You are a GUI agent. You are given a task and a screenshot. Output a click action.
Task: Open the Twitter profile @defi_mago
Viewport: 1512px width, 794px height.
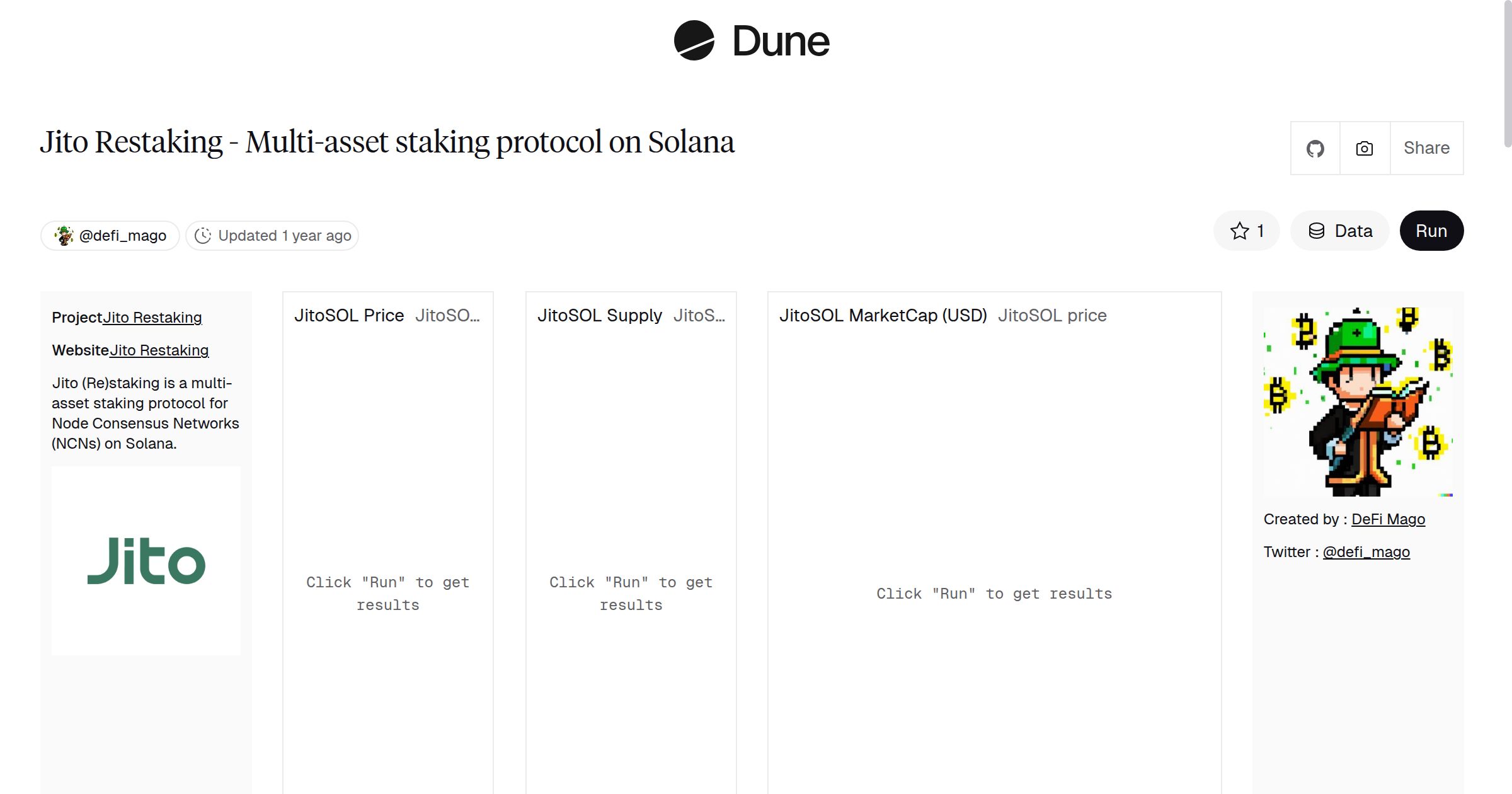[x=1367, y=551]
